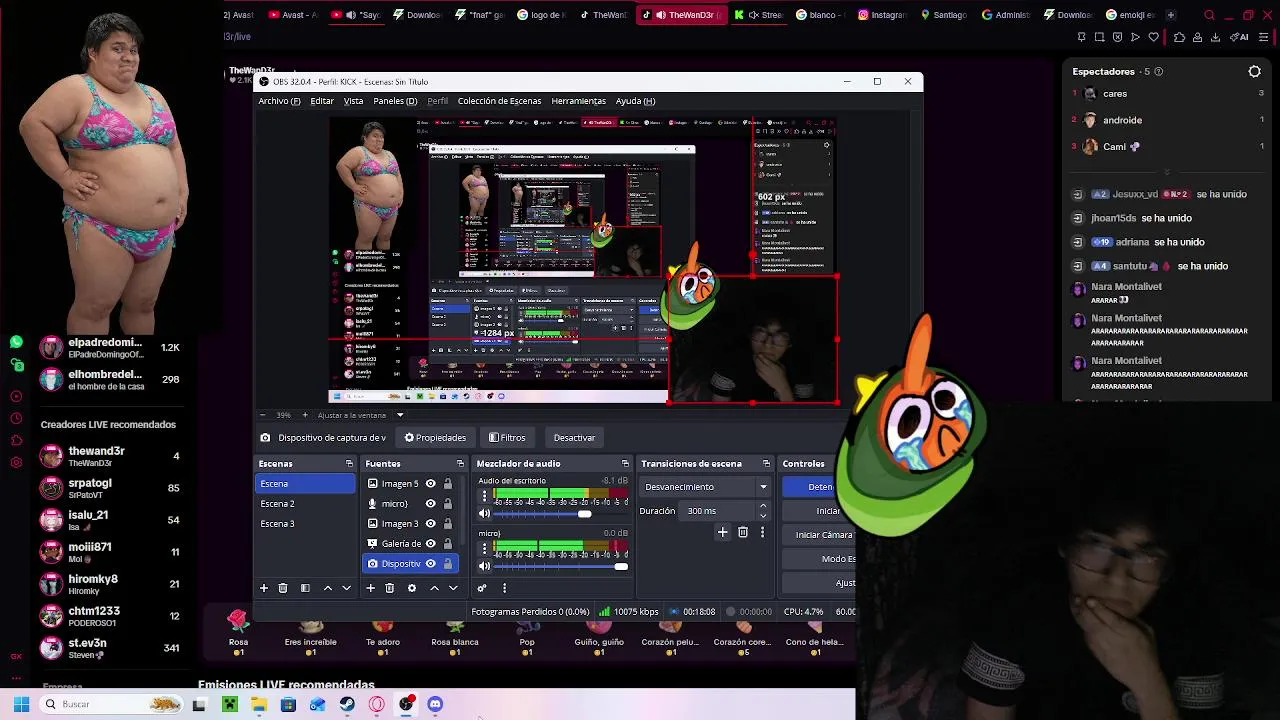Click Windows taskbar Buscar search box
Viewport: 1280px width, 720px height.
click(x=110, y=704)
